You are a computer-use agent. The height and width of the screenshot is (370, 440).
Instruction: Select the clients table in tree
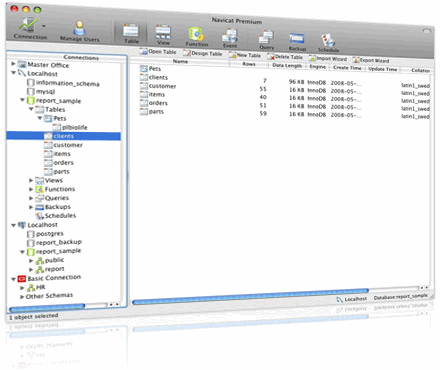(63, 136)
